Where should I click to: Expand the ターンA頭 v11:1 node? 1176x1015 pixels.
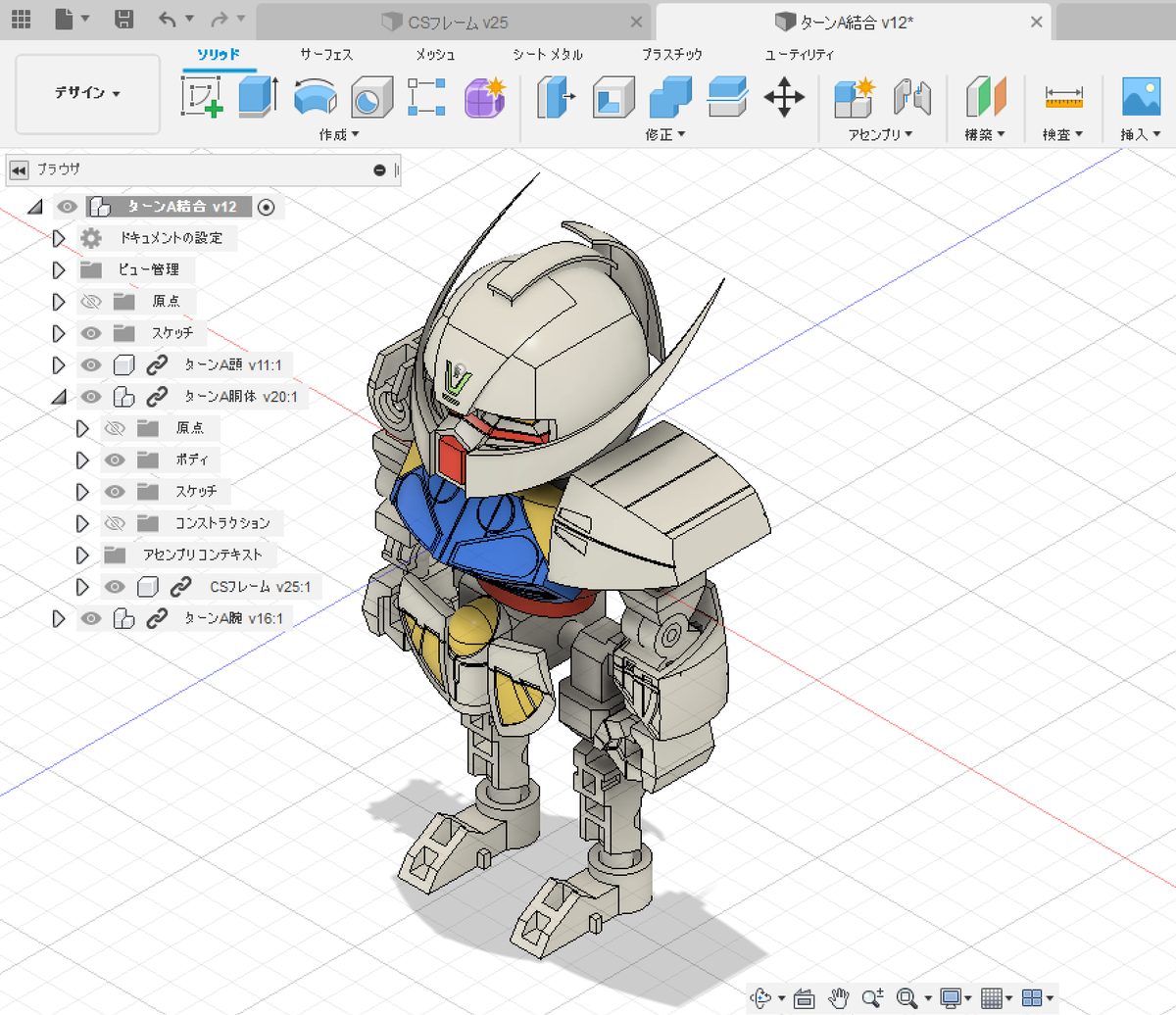pyautogui.click(x=59, y=365)
